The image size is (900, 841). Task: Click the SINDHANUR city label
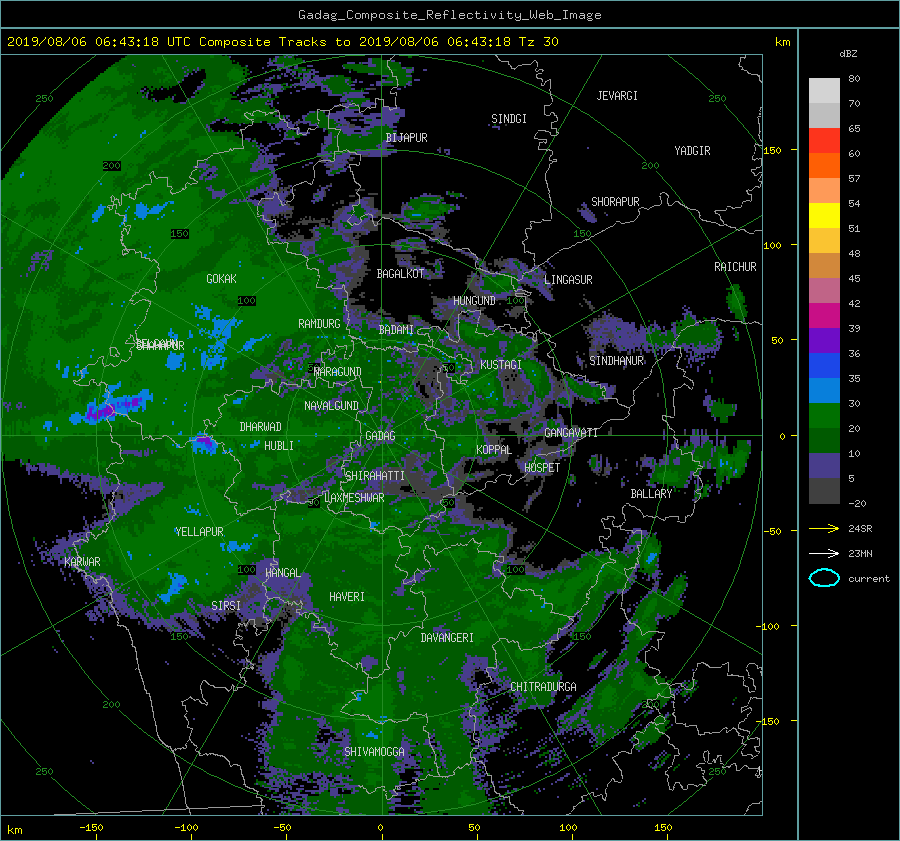coord(616,361)
